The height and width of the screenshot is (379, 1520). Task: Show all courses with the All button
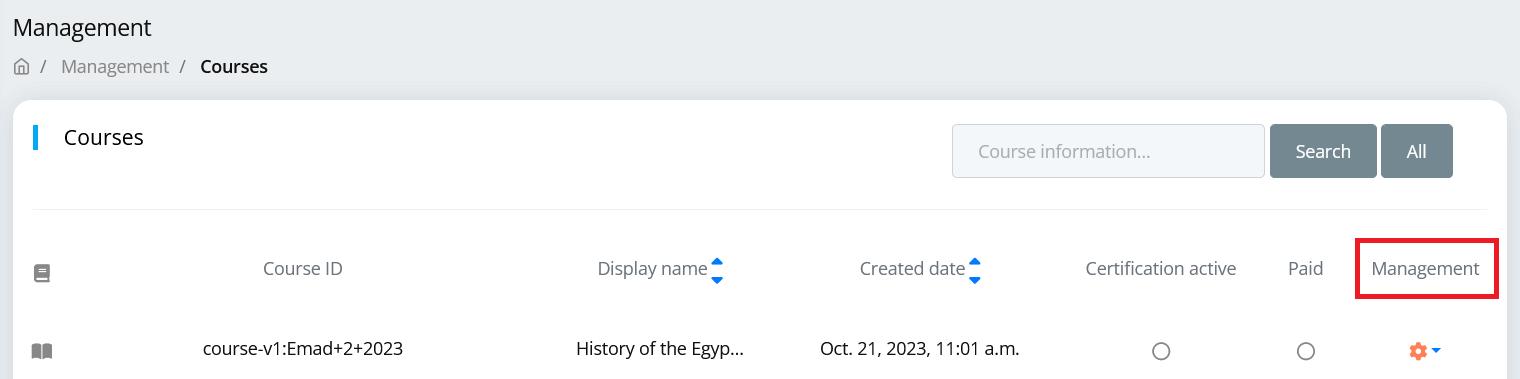1416,151
